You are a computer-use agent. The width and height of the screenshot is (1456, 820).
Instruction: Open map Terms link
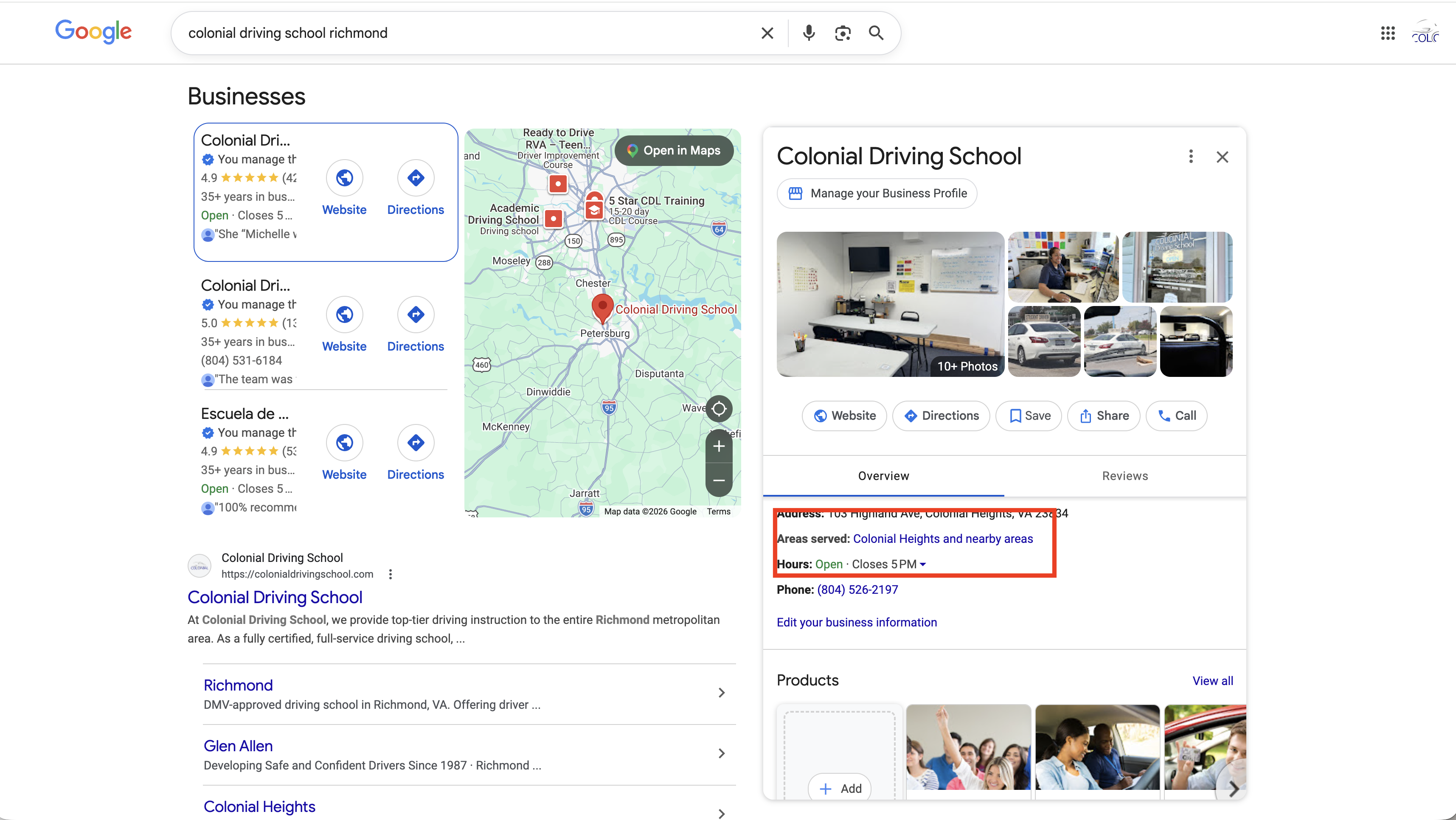pyautogui.click(x=718, y=512)
